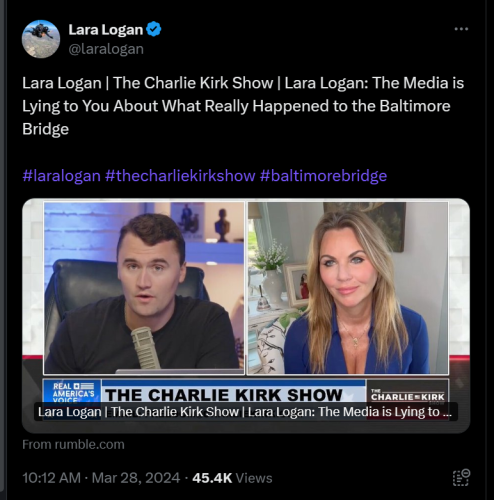Screen dimensions: 494x500
Task: Click the link card title caption overlay
Action: point(246,412)
